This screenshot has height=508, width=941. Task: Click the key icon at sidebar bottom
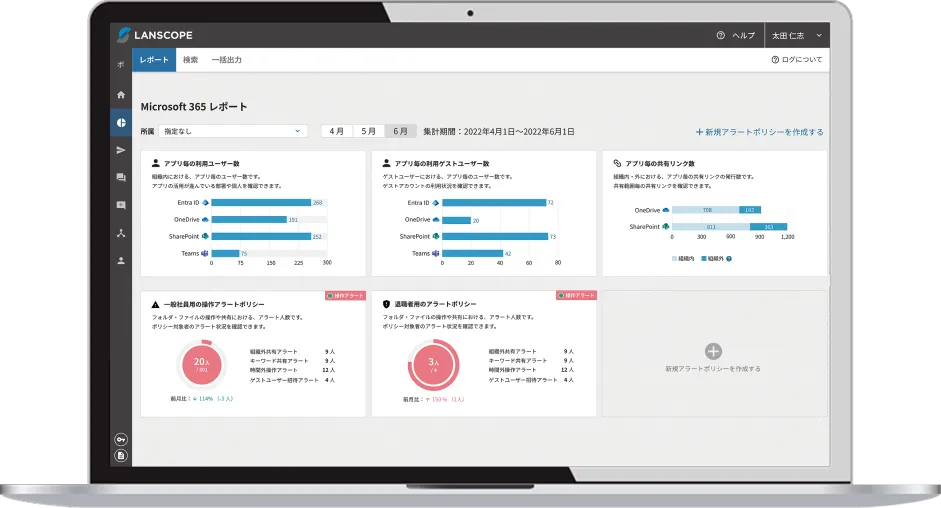click(x=121, y=440)
